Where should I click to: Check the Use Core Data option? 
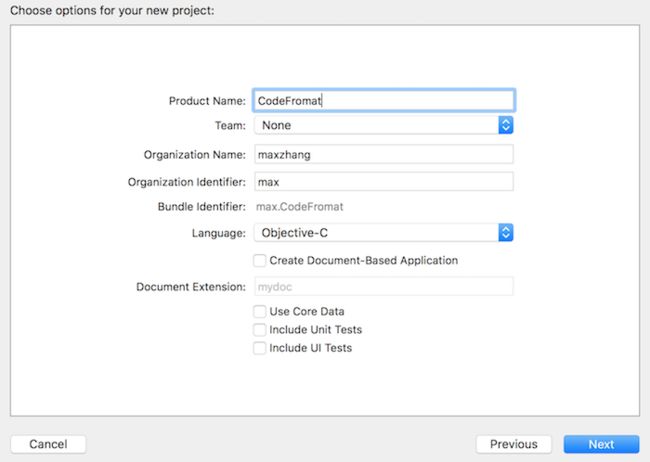click(260, 311)
